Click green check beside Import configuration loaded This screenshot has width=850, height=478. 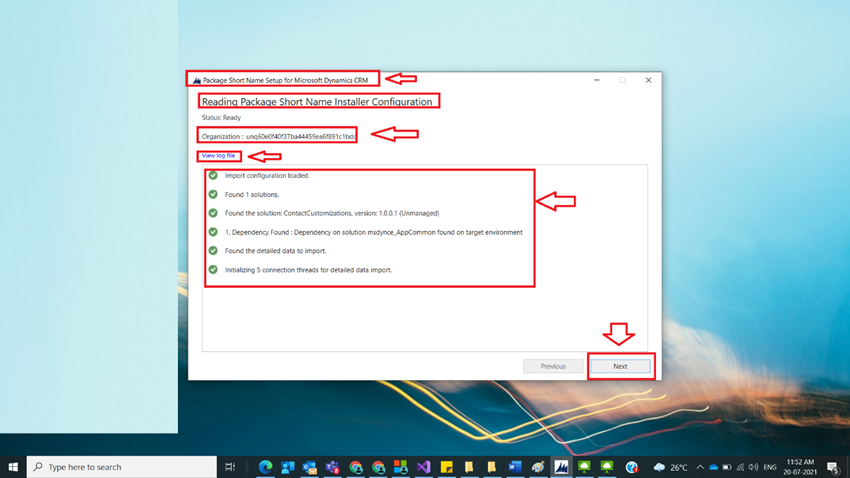[213, 176]
